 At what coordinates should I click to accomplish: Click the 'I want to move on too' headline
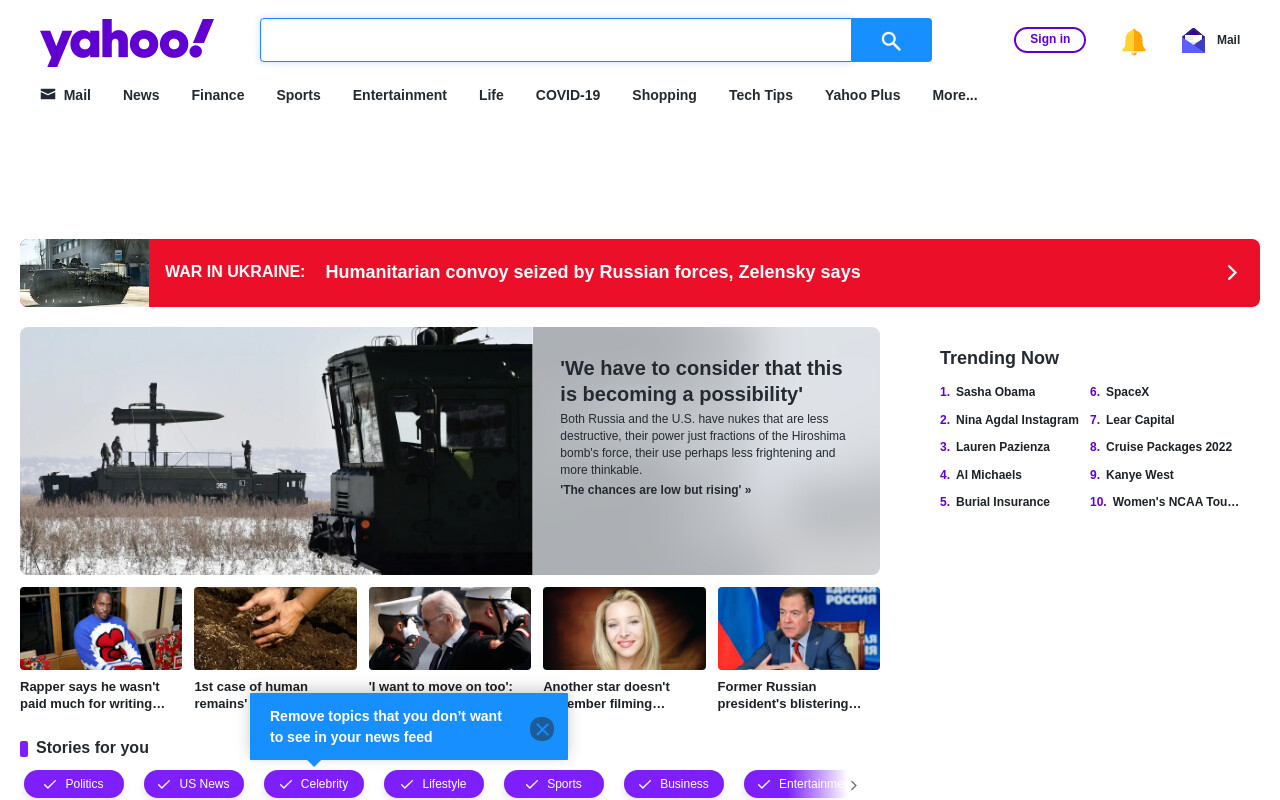click(441, 687)
